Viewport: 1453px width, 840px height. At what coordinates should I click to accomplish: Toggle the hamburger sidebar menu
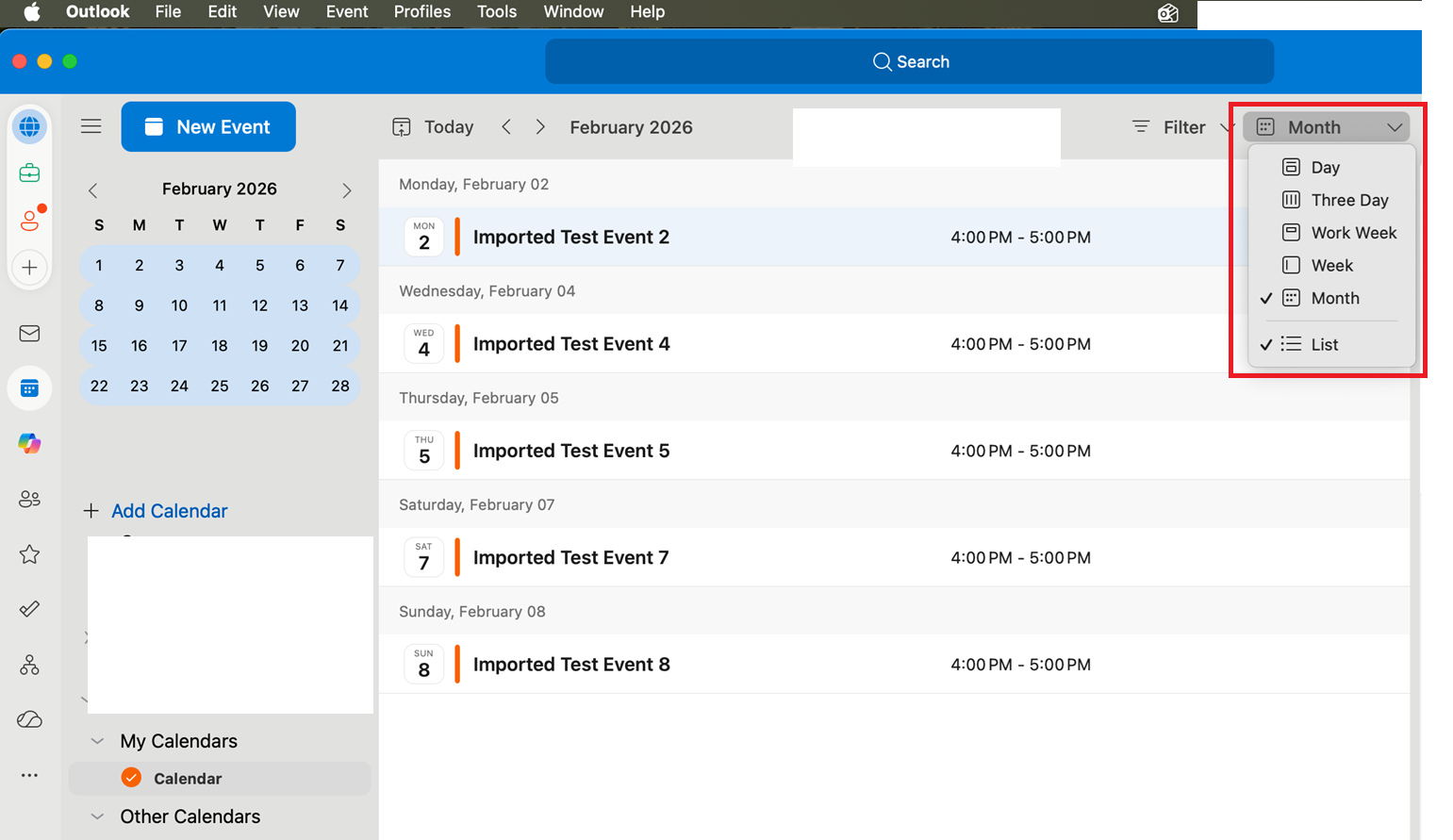(91, 126)
